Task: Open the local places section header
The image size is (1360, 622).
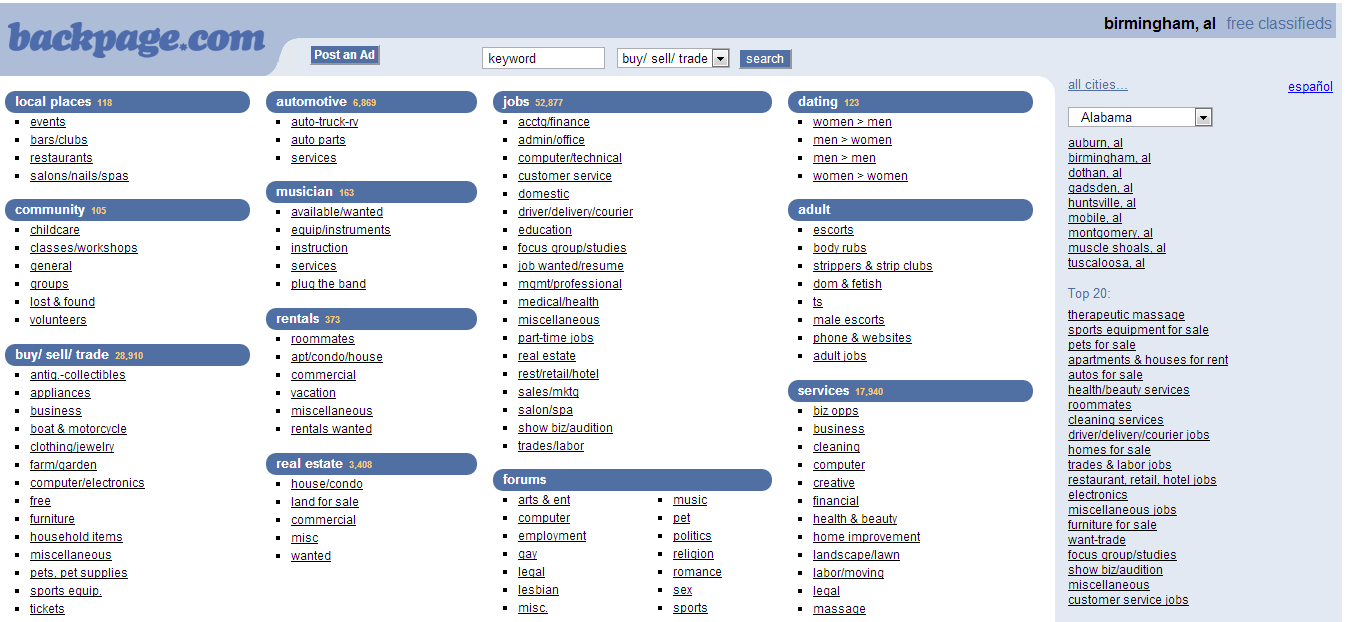Action: pos(127,102)
